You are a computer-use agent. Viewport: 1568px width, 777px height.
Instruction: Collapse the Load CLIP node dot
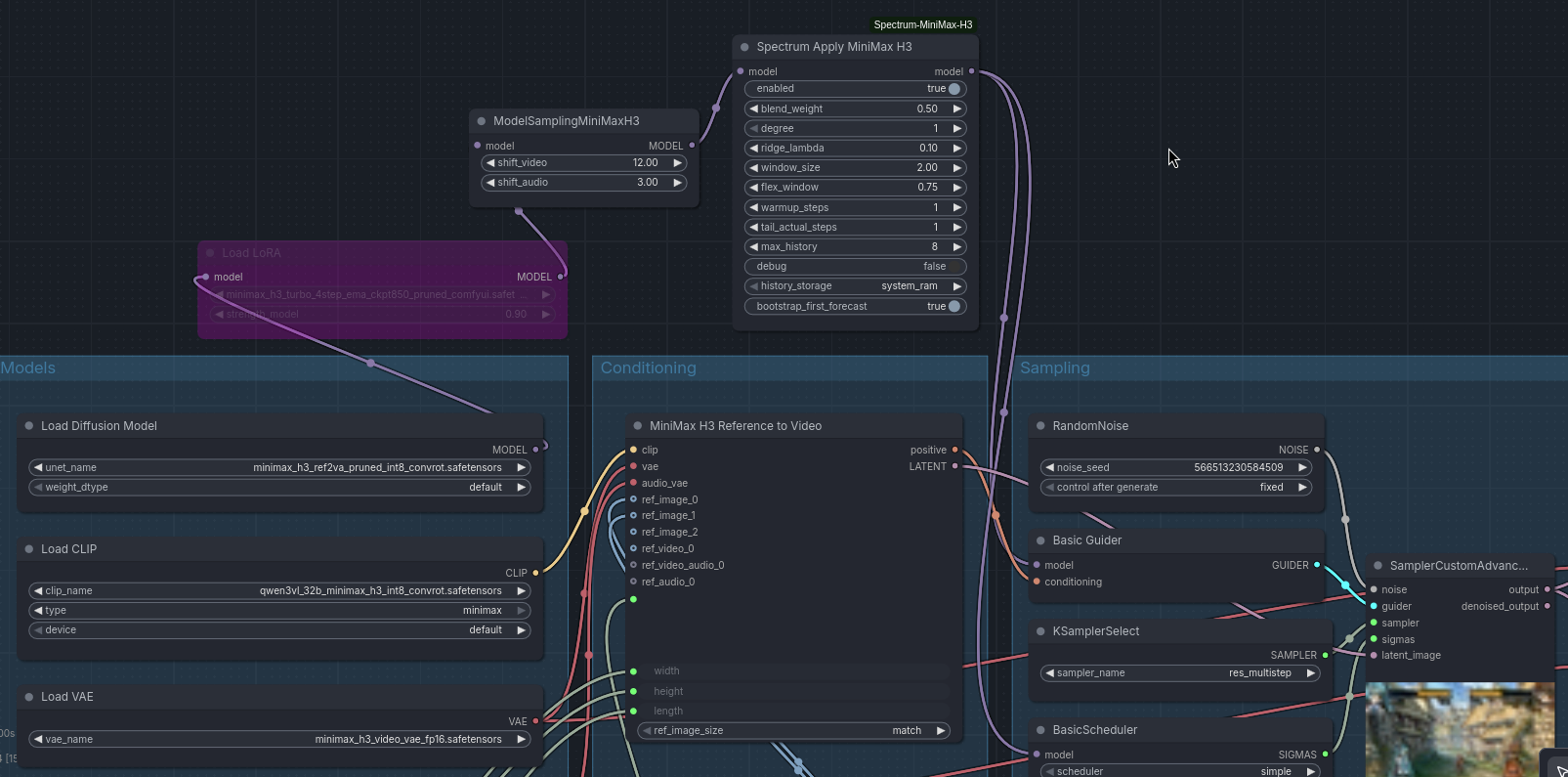[29, 549]
